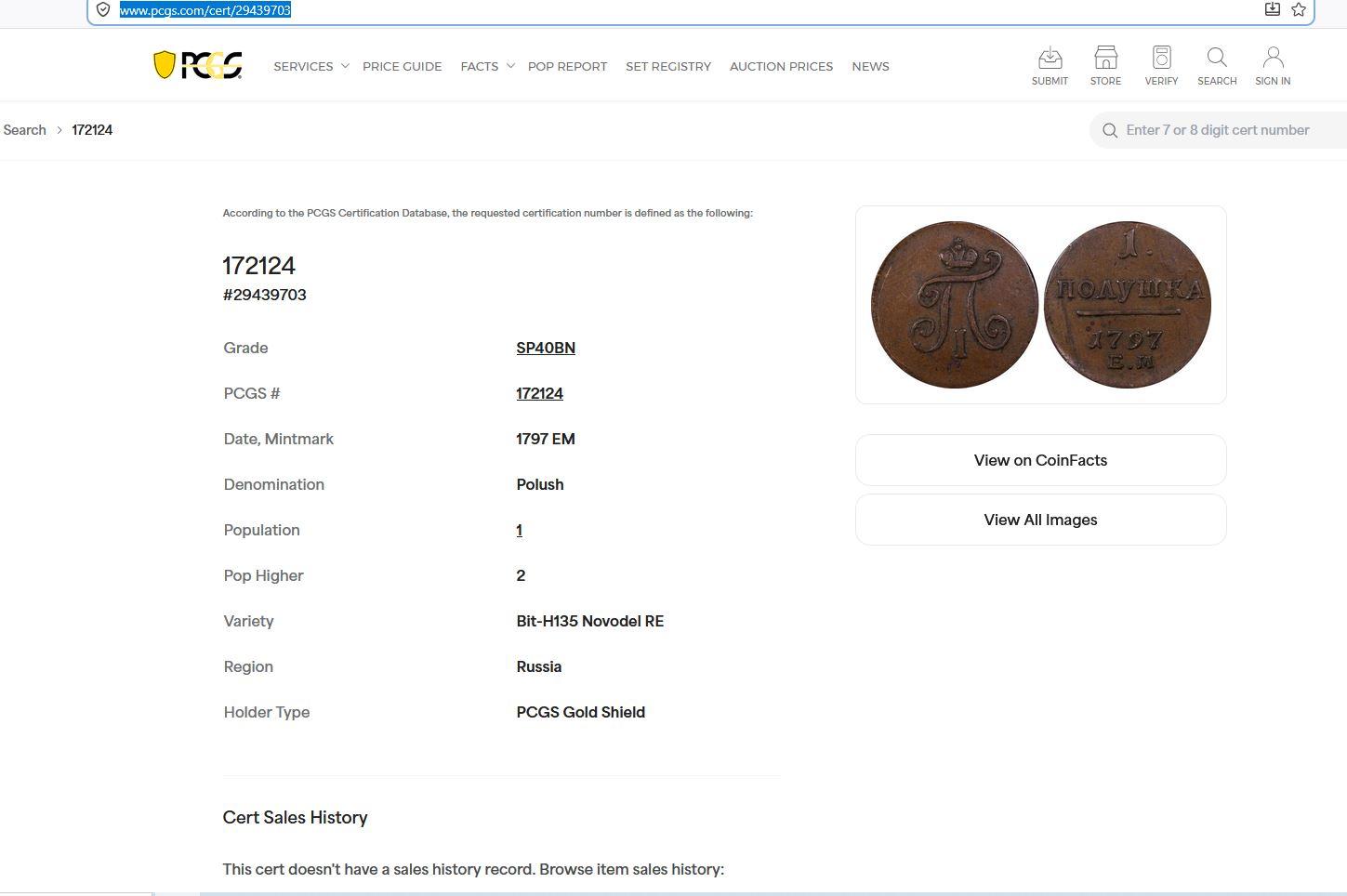Expand the Facts dropdown chevron
The image size is (1347, 896).
[x=510, y=66]
